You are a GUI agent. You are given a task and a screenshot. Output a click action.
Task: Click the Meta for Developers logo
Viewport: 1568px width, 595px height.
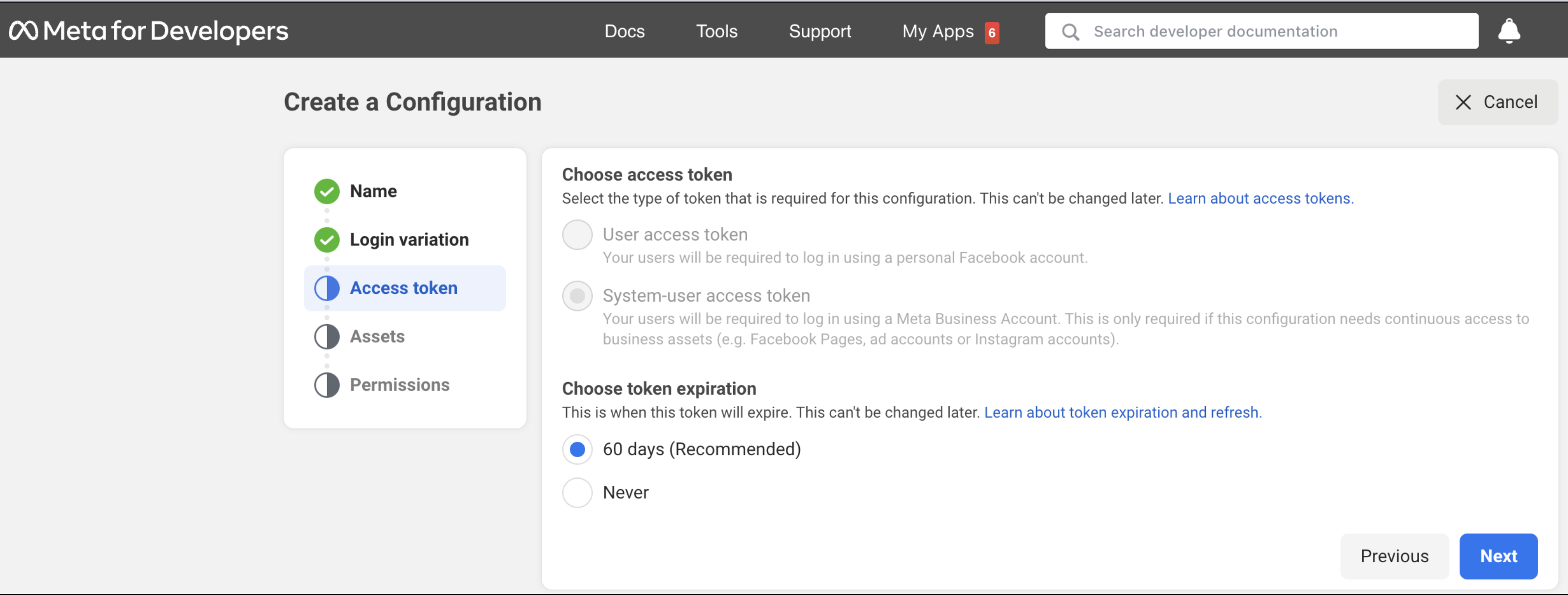(148, 31)
